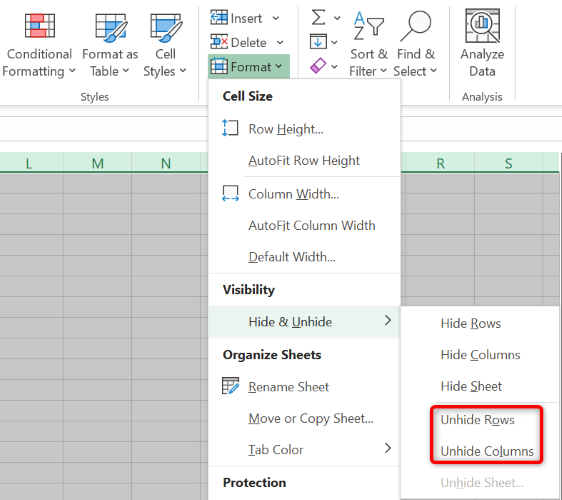Select Unhide Rows option
Screen dimensions: 562x500
tap(477, 420)
